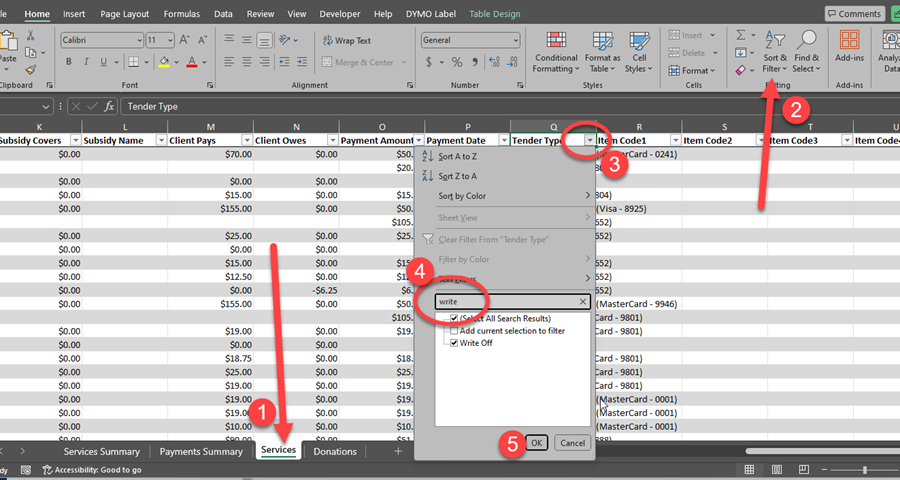Open the Format as Table gallery

pyautogui.click(x=603, y=50)
